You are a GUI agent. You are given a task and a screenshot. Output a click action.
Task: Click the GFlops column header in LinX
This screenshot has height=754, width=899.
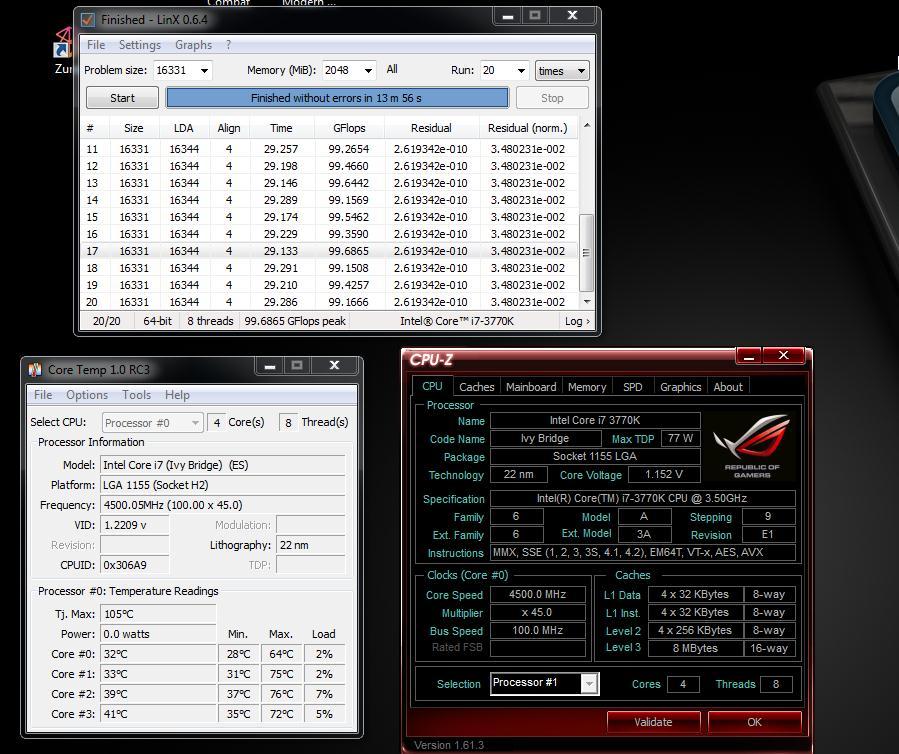[x=349, y=128]
